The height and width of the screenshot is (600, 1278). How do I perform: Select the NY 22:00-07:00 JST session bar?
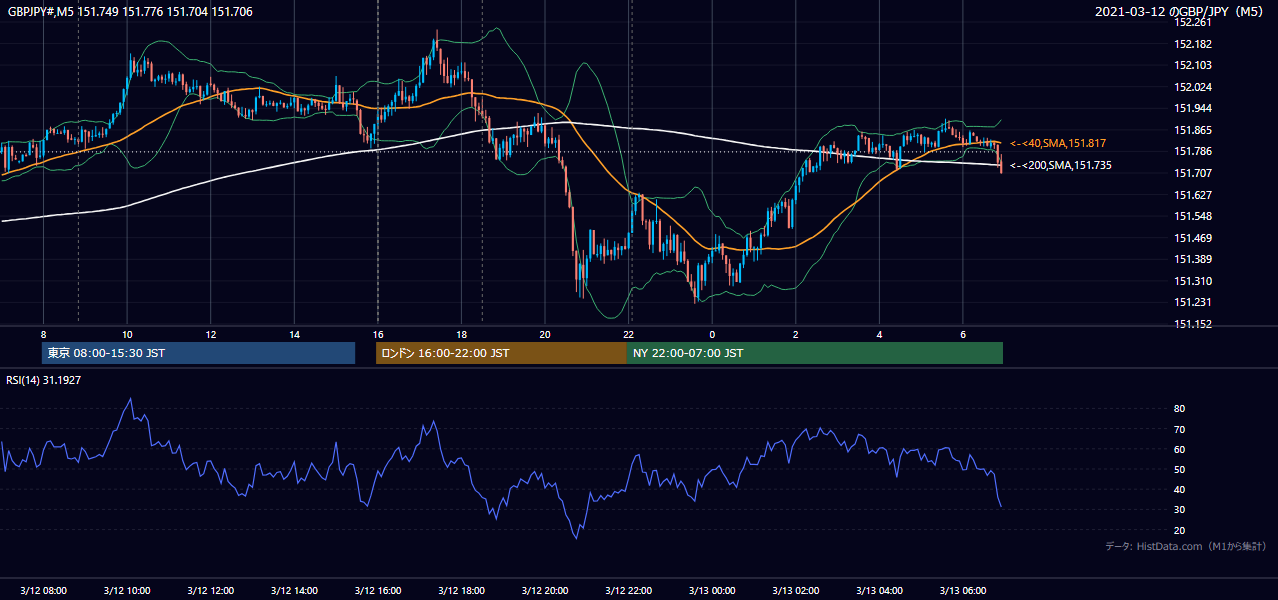tap(815, 353)
